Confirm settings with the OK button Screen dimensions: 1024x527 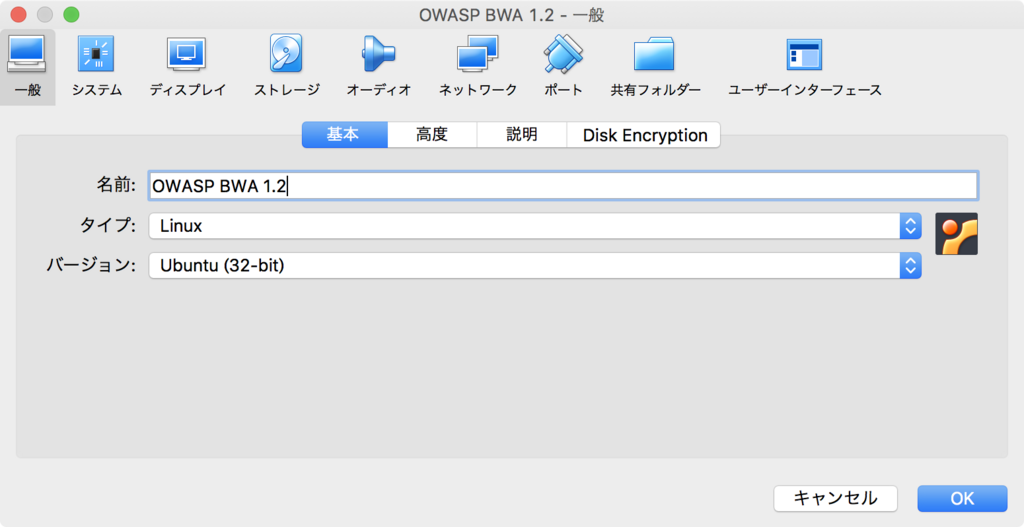coord(962,498)
